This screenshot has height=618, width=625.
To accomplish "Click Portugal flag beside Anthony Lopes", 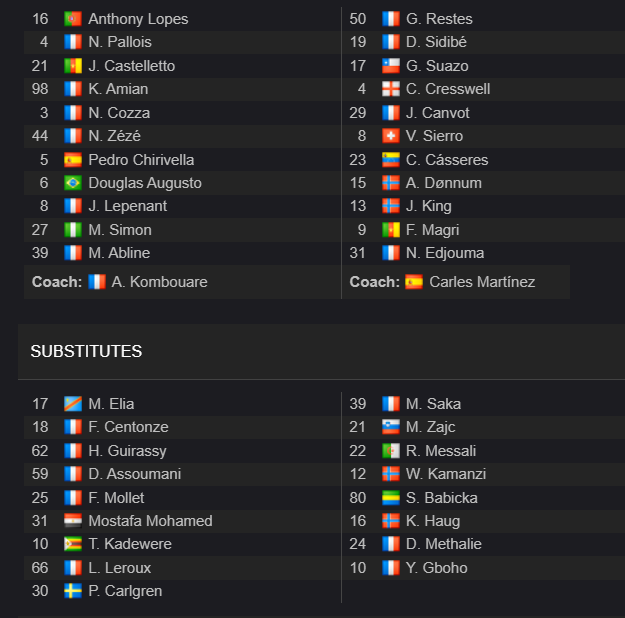I will tap(73, 19).
